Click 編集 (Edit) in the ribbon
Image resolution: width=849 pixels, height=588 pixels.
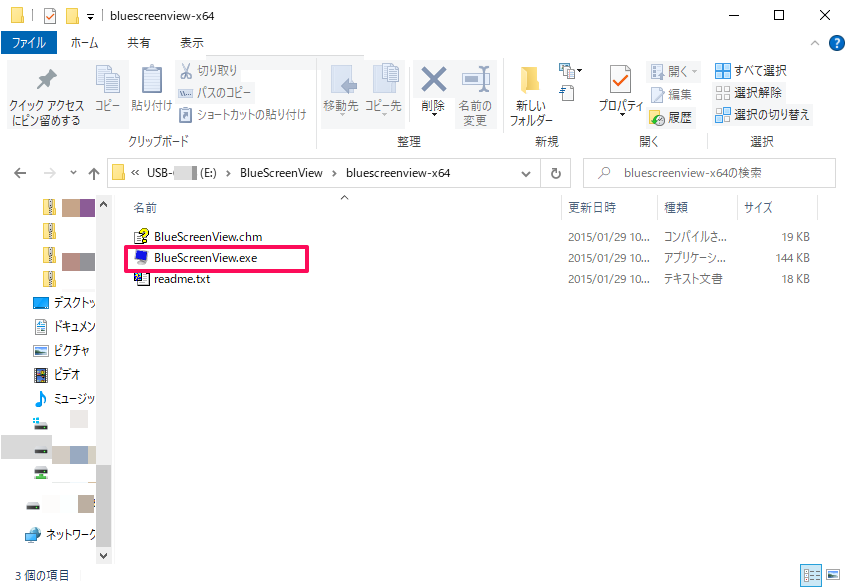pos(671,94)
